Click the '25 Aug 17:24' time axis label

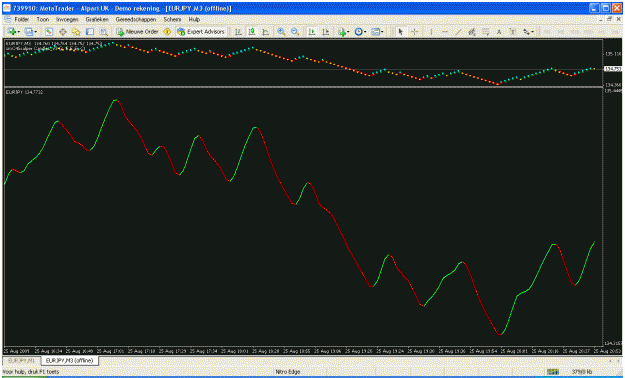click(204, 351)
